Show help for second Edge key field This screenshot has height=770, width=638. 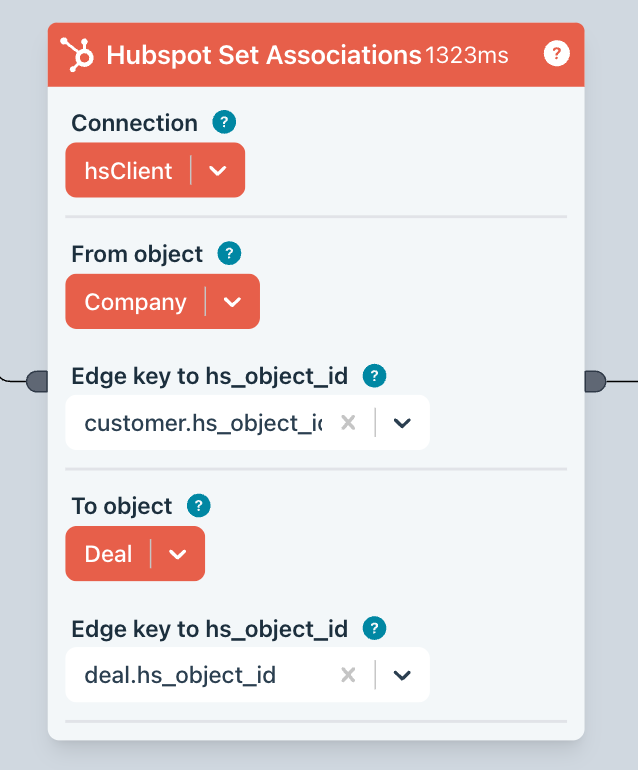point(374,628)
